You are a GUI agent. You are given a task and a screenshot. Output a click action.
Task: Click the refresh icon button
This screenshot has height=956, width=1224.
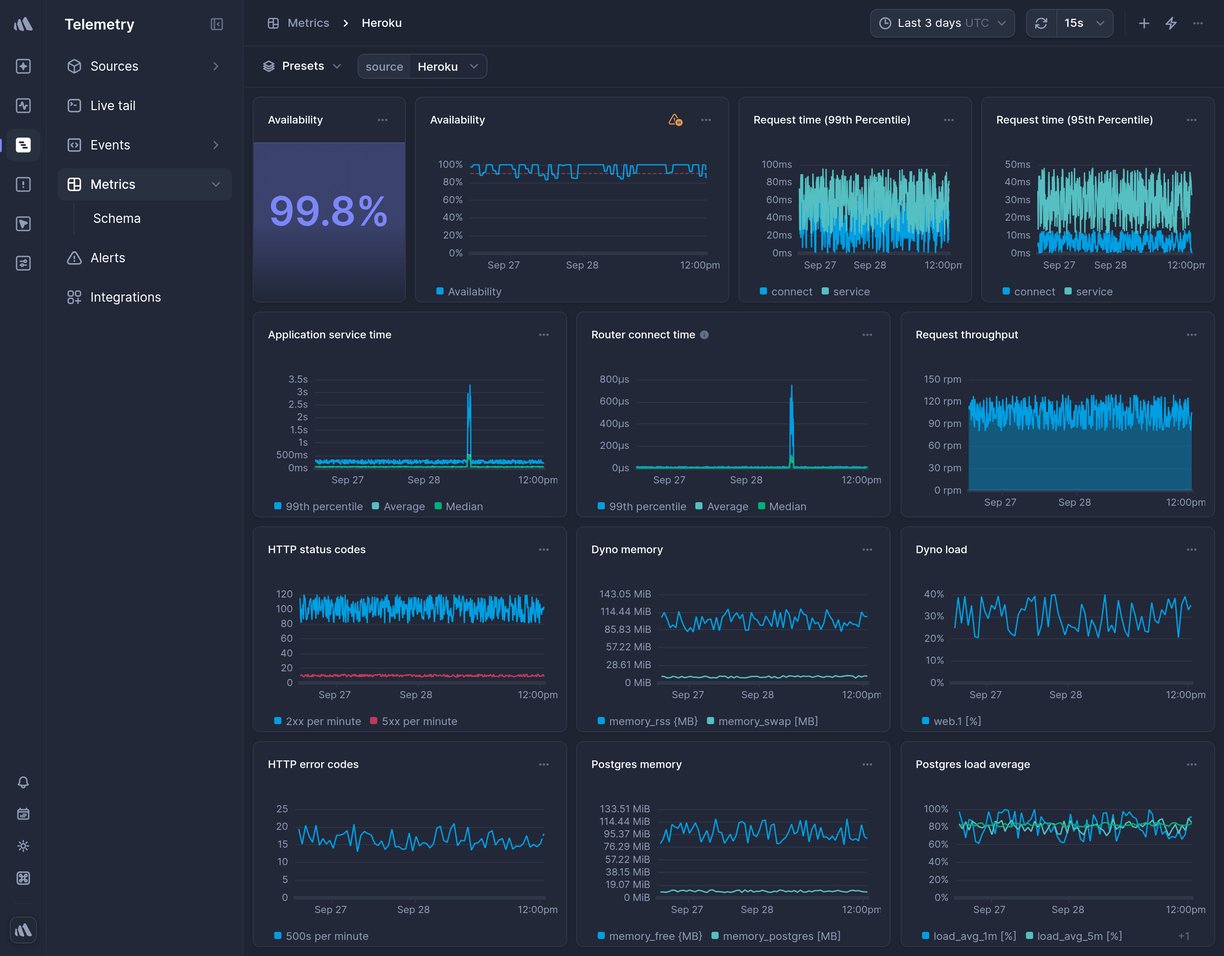point(1041,23)
